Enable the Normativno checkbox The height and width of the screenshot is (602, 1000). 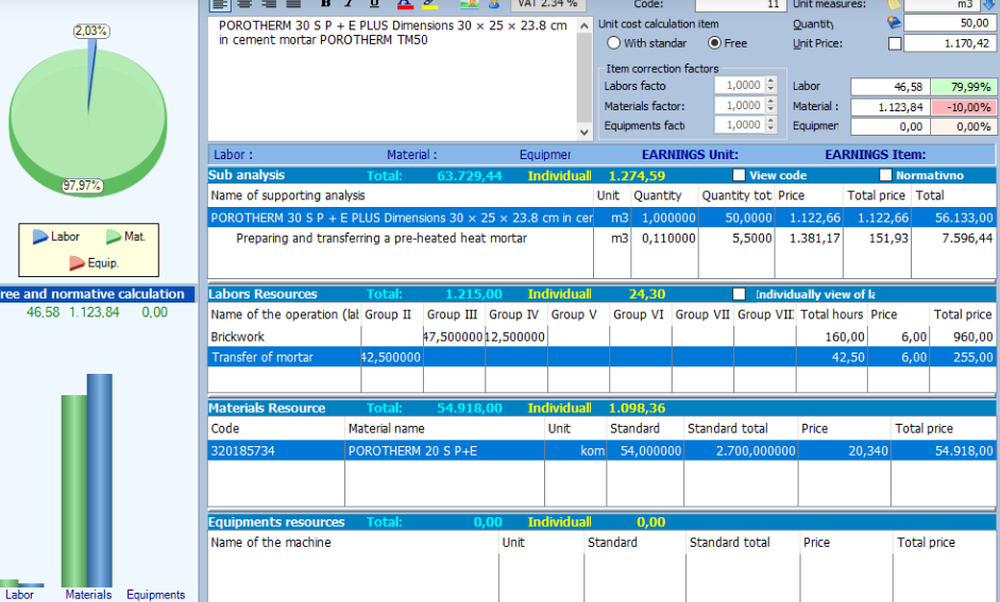click(885, 175)
